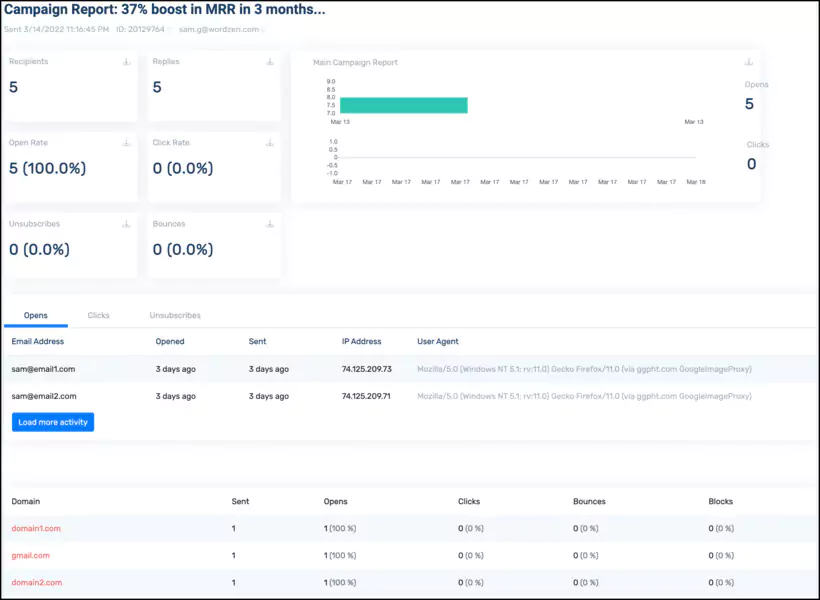Click the Email Address column header
The height and width of the screenshot is (600, 820).
point(37,341)
